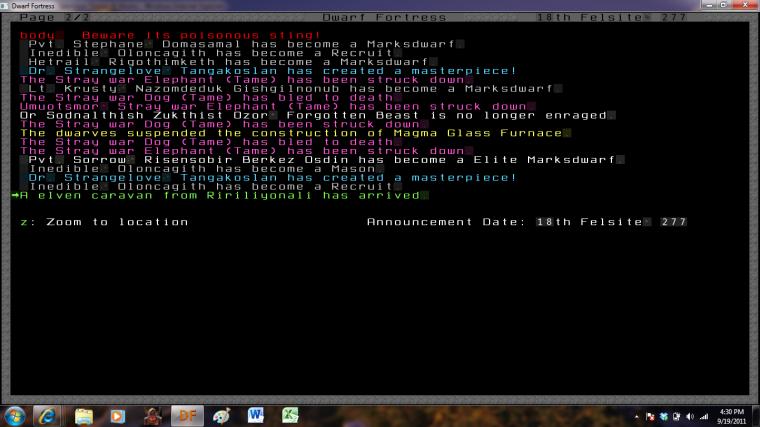Click the green arrow cursor beside the elven caravan line

click(15, 195)
